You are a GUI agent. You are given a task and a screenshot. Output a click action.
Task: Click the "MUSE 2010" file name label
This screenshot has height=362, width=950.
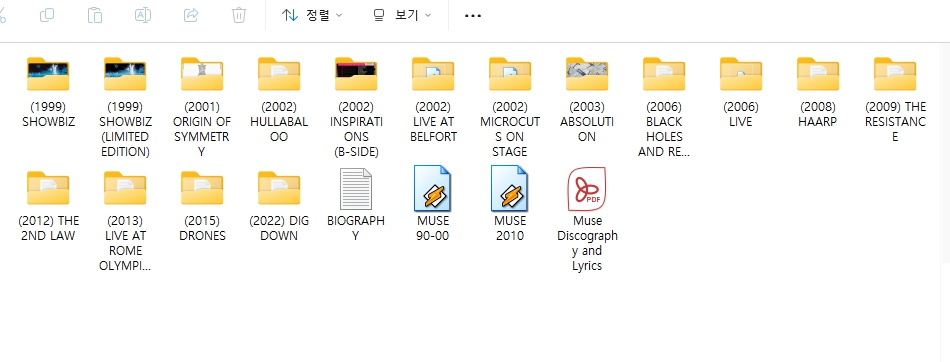tap(510, 228)
